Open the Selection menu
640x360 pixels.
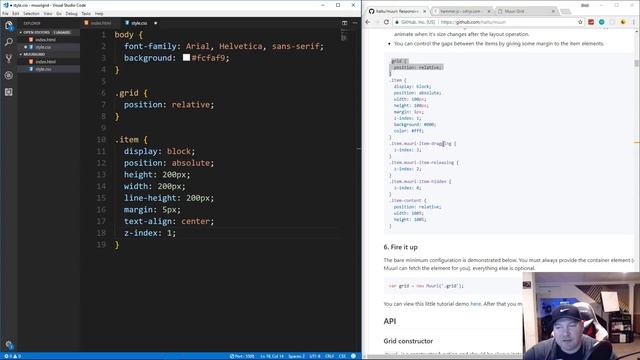pyautogui.click(x=31, y=13)
